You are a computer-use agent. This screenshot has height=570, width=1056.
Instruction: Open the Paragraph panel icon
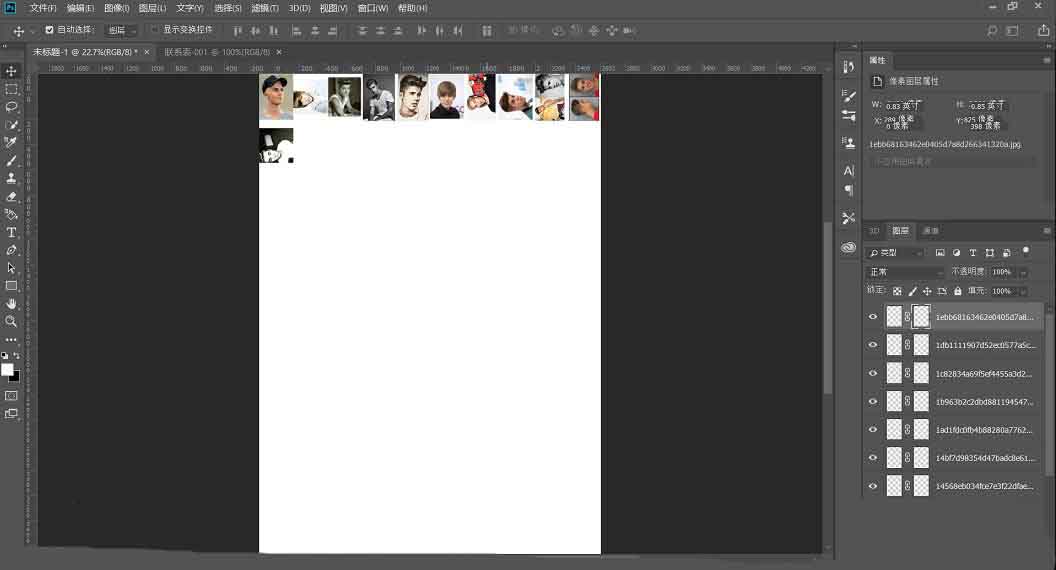click(849, 190)
